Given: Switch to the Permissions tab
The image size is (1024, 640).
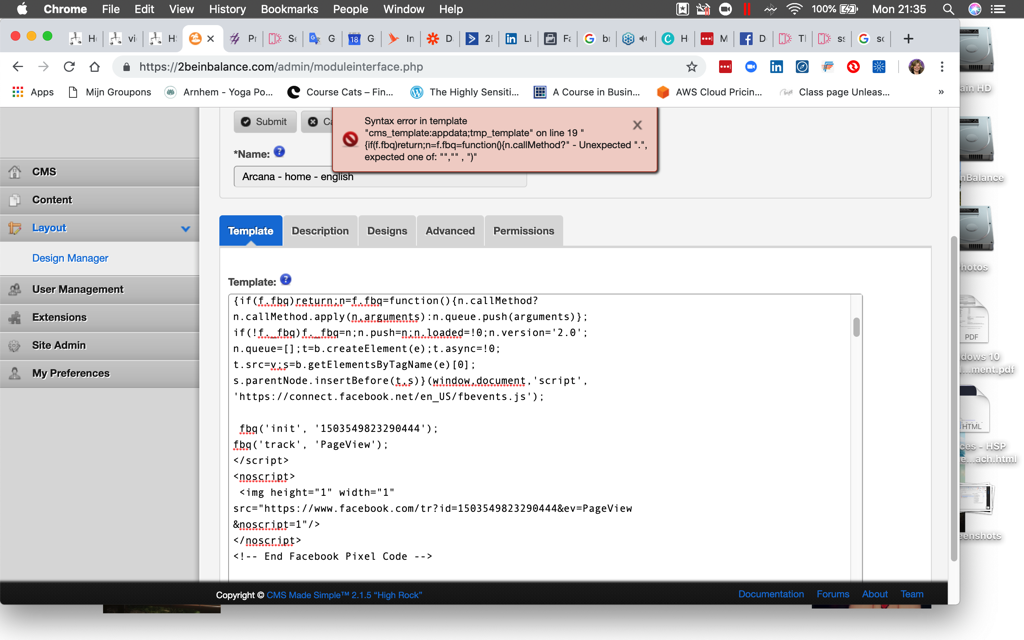Looking at the screenshot, I should (x=523, y=231).
